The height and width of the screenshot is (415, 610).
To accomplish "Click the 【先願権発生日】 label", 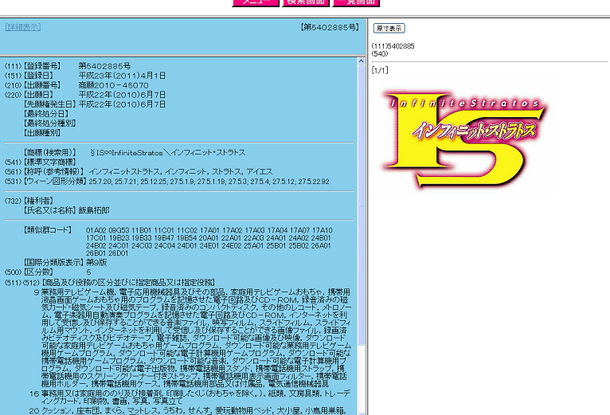I will (x=50, y=104).
